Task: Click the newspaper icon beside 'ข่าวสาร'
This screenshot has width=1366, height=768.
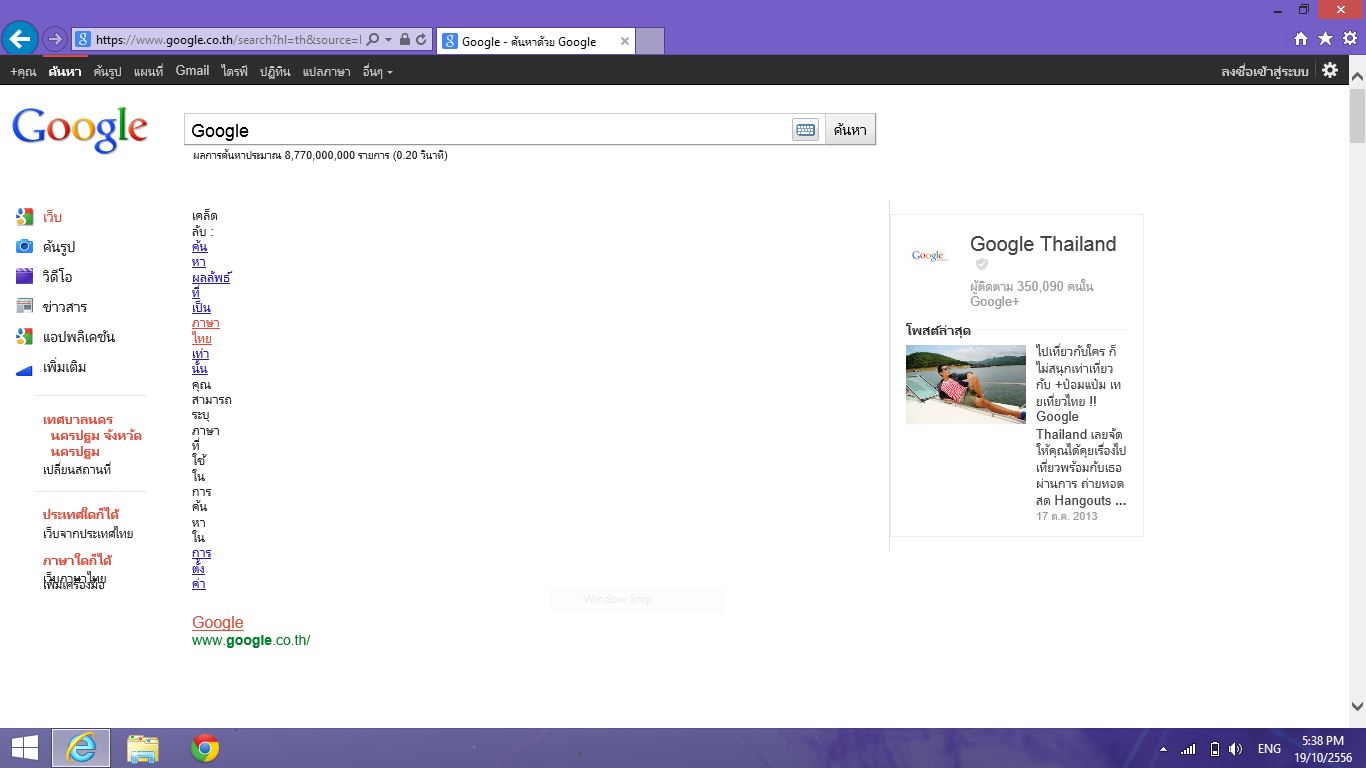Action: [25, 307]
